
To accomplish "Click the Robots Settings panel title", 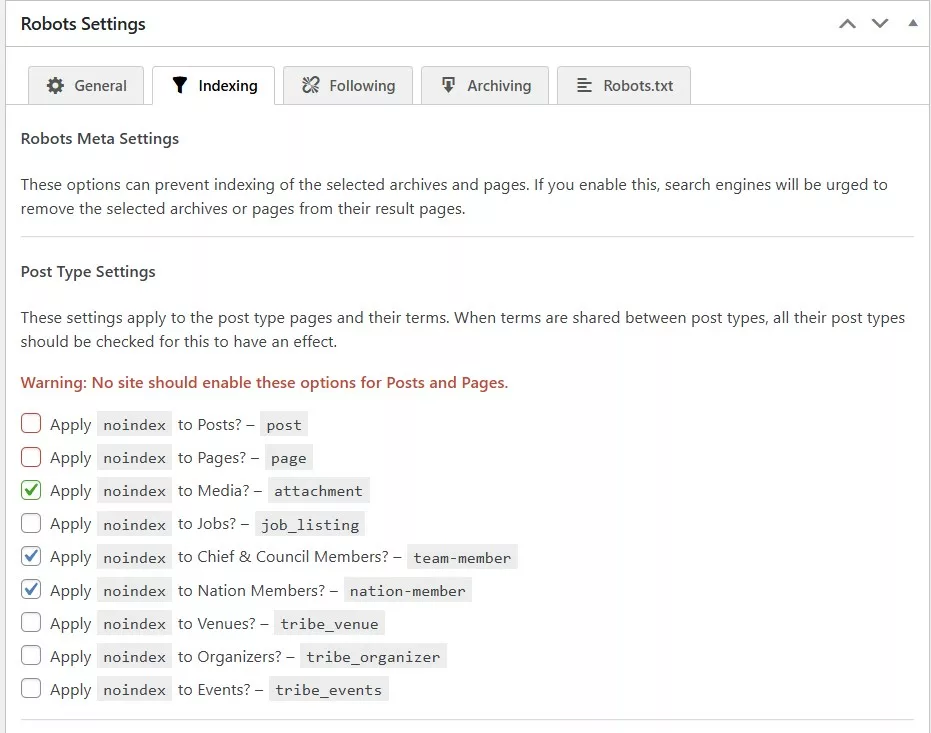I will pos(83,24).
